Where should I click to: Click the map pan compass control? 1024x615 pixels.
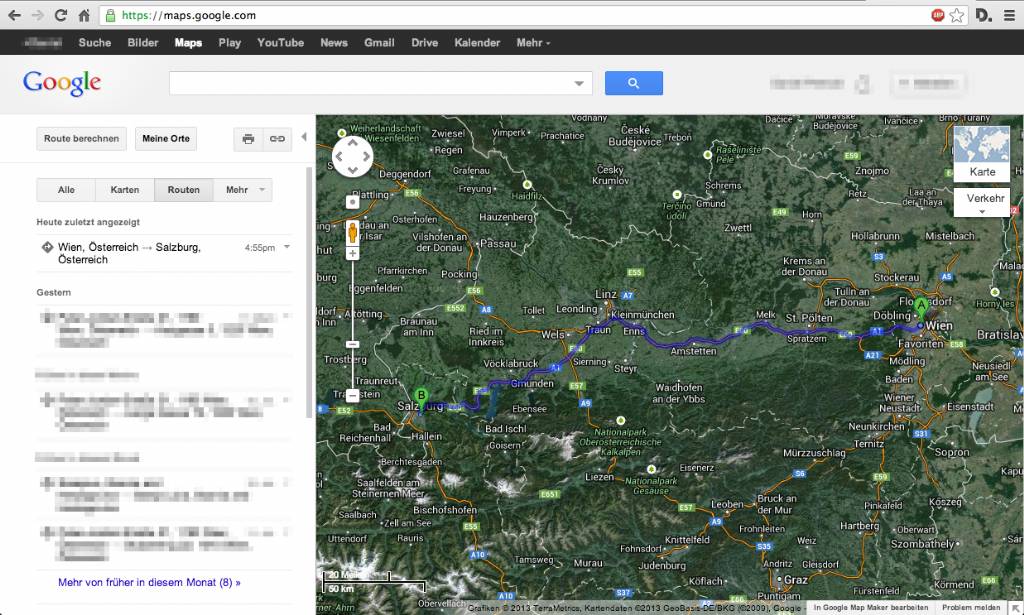[x=352, y=155]
